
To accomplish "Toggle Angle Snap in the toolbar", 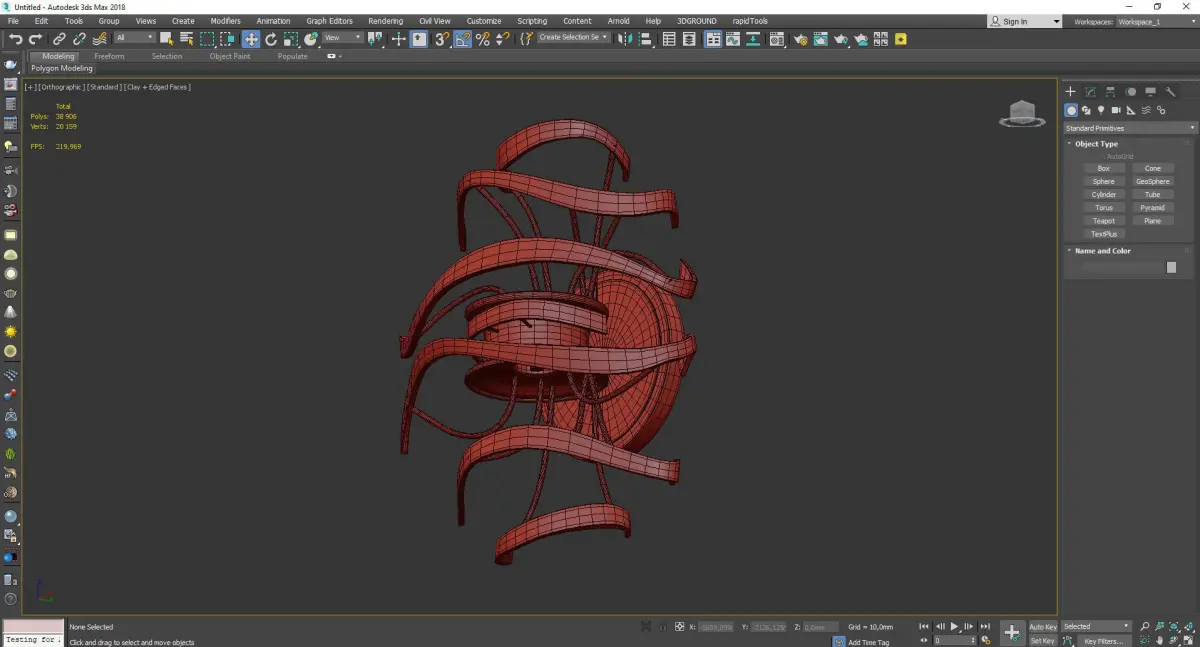I will 463,39.
